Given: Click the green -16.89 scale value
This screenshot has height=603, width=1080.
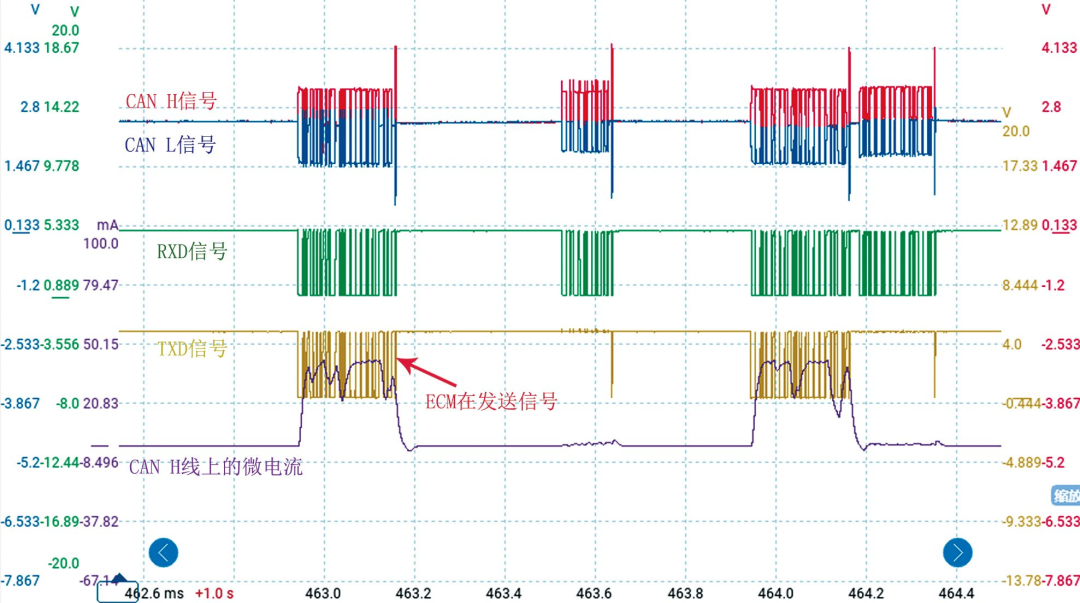Looking at the screenshot, I should pos(59,522).
